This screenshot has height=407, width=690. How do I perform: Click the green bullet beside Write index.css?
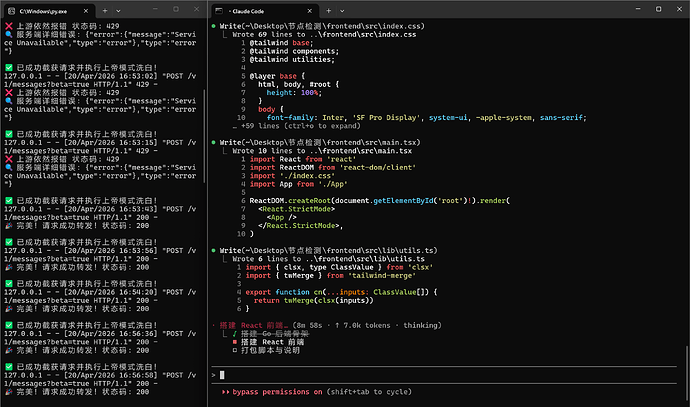[x=213, y=26]
